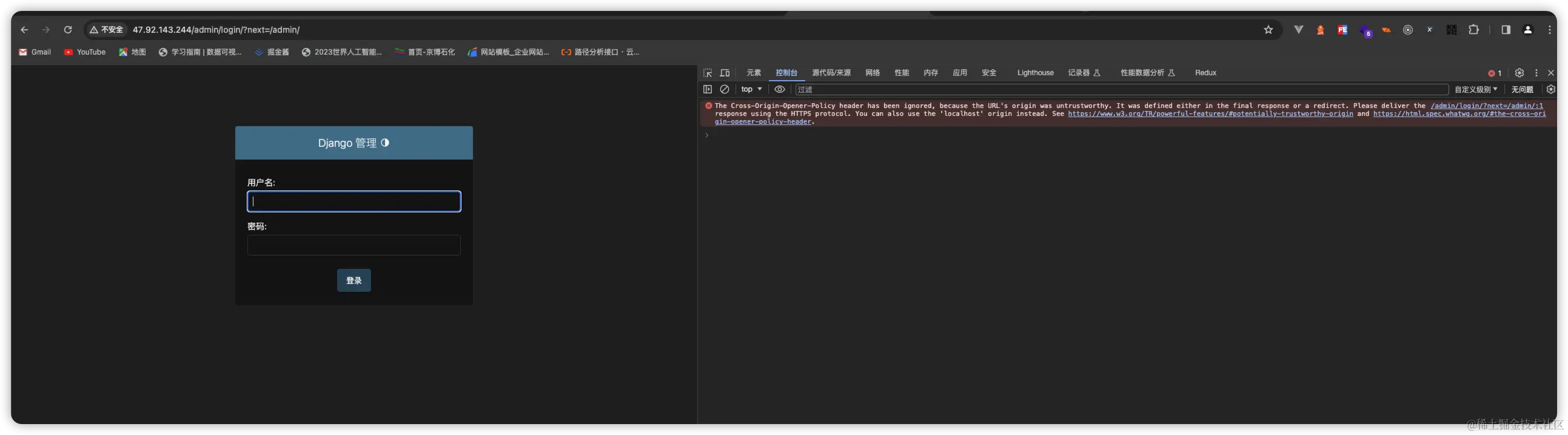This screenshot has height=435, width=1568.
Task: Switch to the 应用 tab
Action: point(960,73)
